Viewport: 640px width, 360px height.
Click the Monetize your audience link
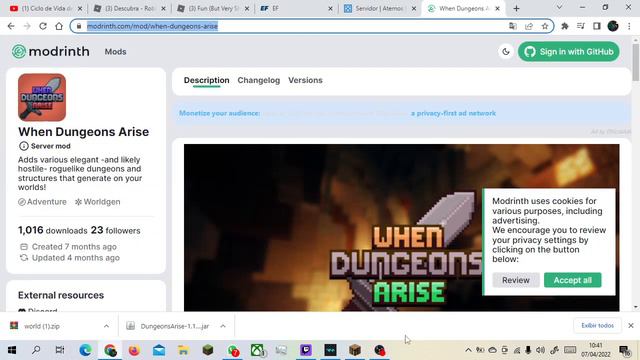(220, 113)
